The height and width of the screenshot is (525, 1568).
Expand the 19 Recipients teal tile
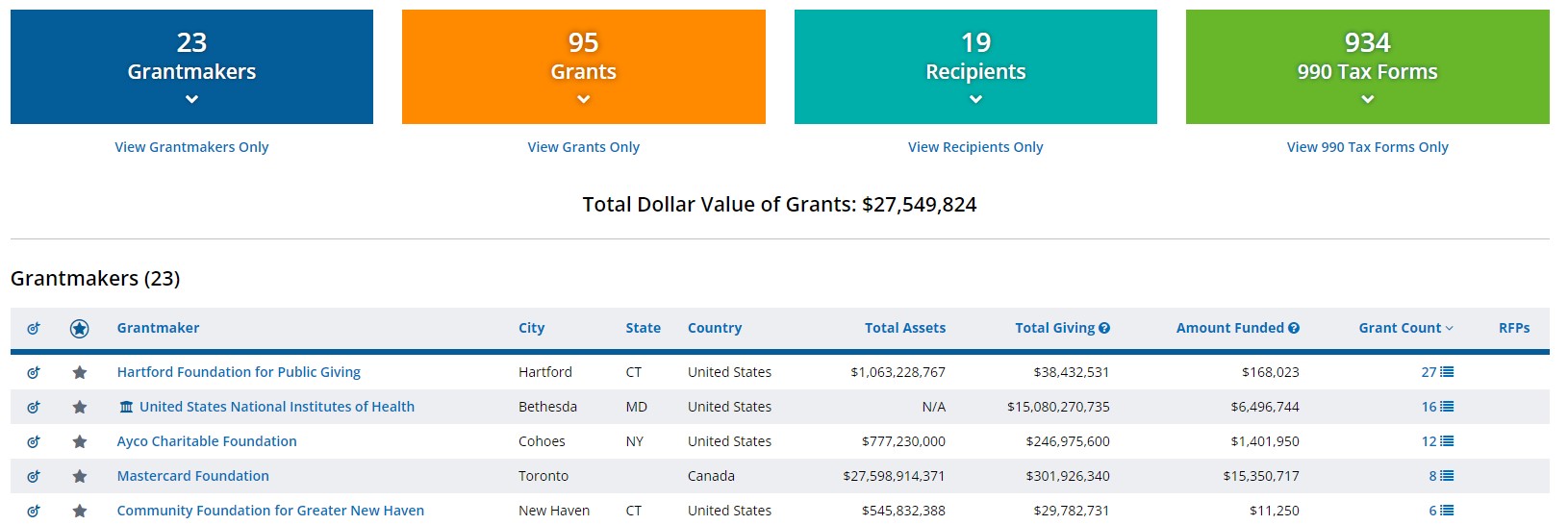point(975,67)
